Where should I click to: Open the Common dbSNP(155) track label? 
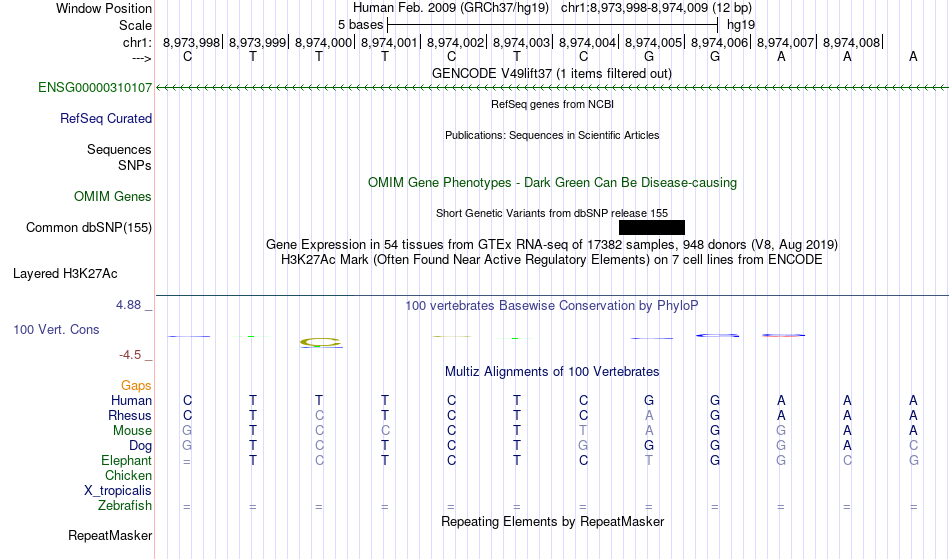click(89, 228)
